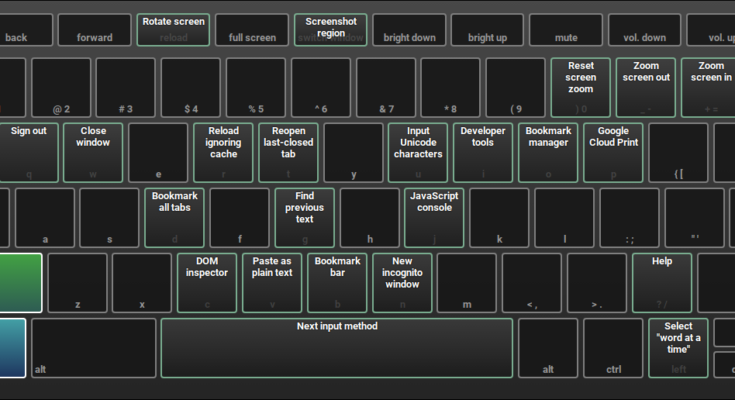
Task: Select the Reset screen zoom key
Action: [x=580, y=87]
